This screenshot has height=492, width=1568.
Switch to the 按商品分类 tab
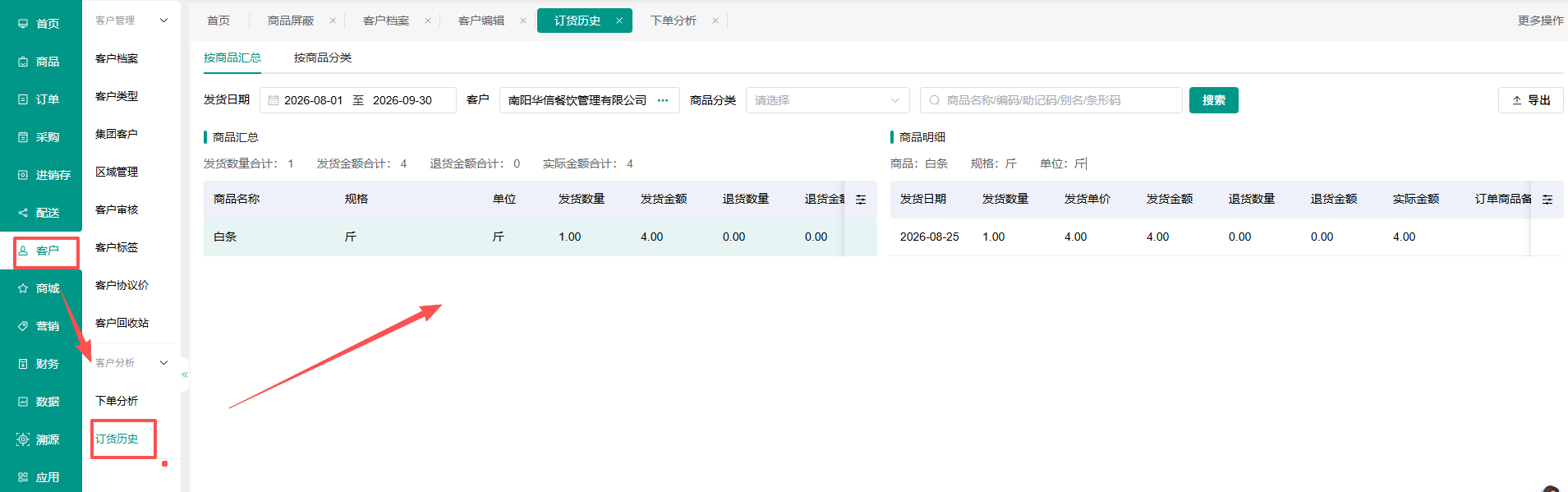pyautogui.click(x=323, y=57)
